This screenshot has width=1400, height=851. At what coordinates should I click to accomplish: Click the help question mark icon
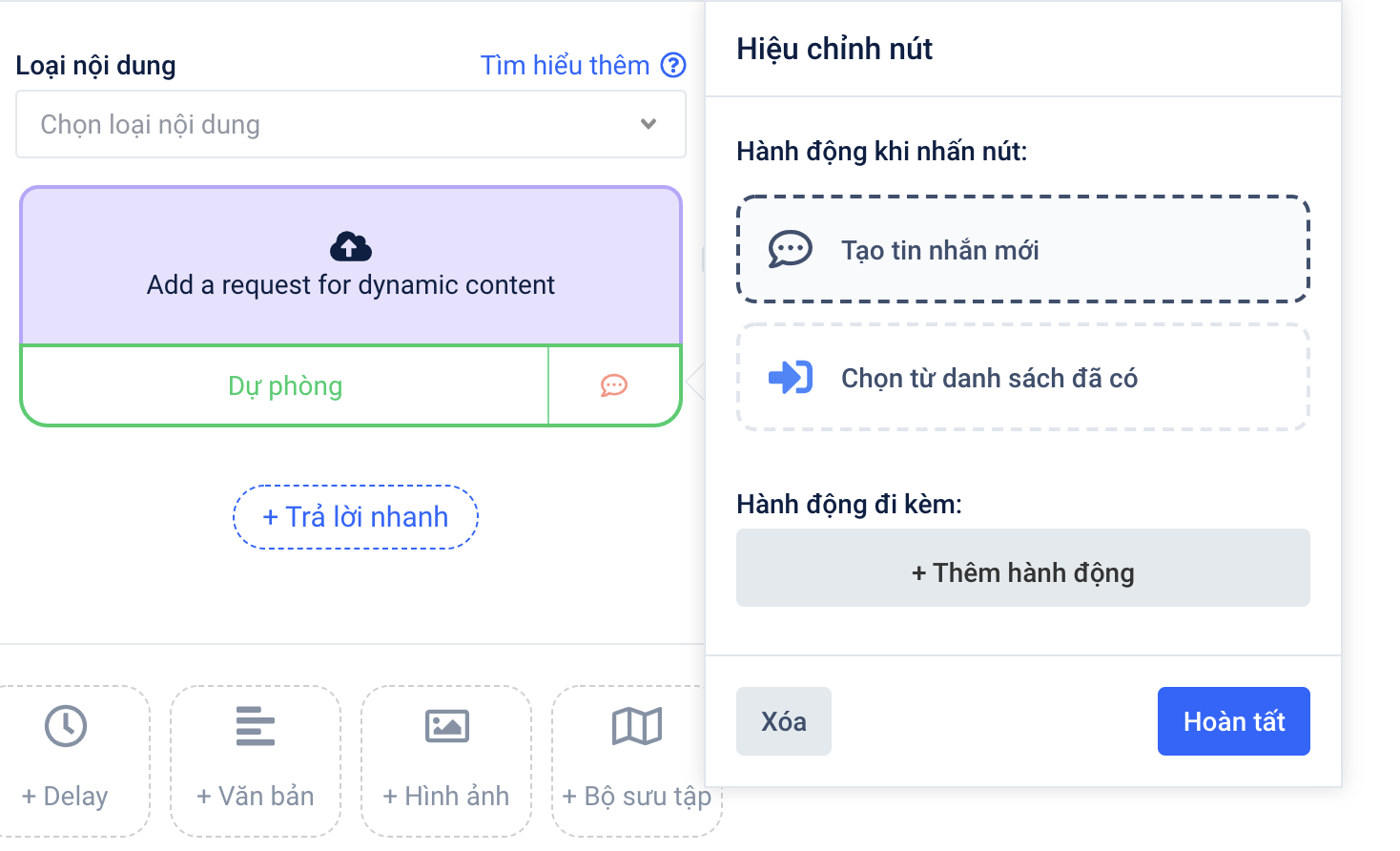pos(673,65)
